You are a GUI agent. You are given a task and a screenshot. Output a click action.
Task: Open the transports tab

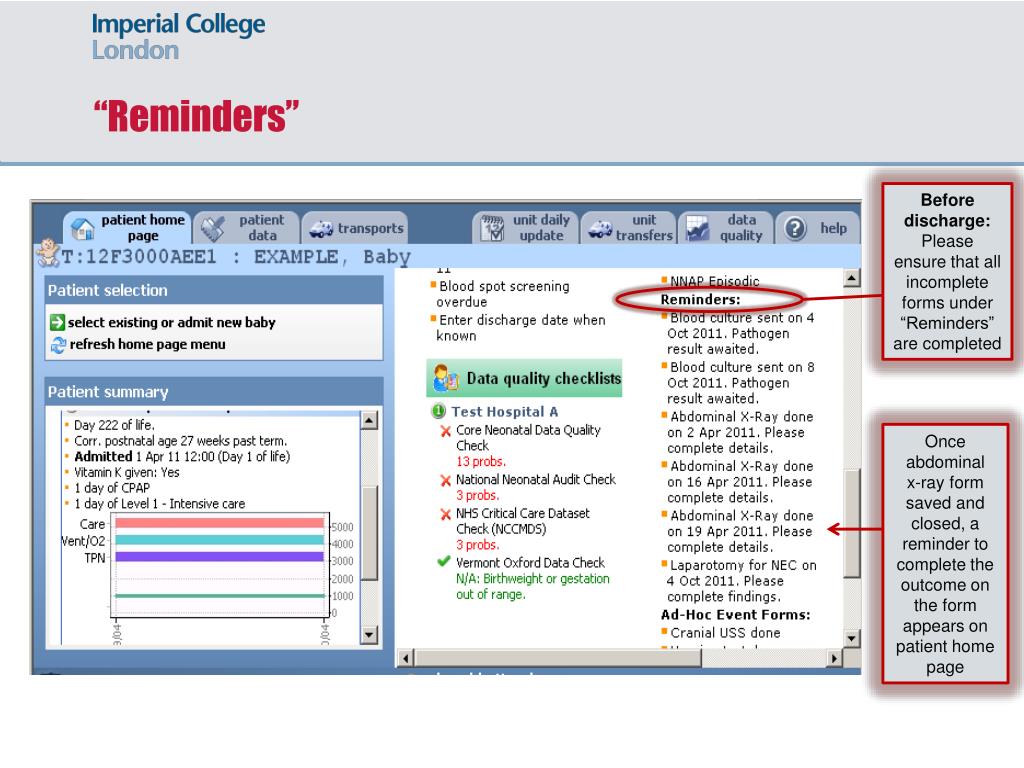tap(355, 228)
